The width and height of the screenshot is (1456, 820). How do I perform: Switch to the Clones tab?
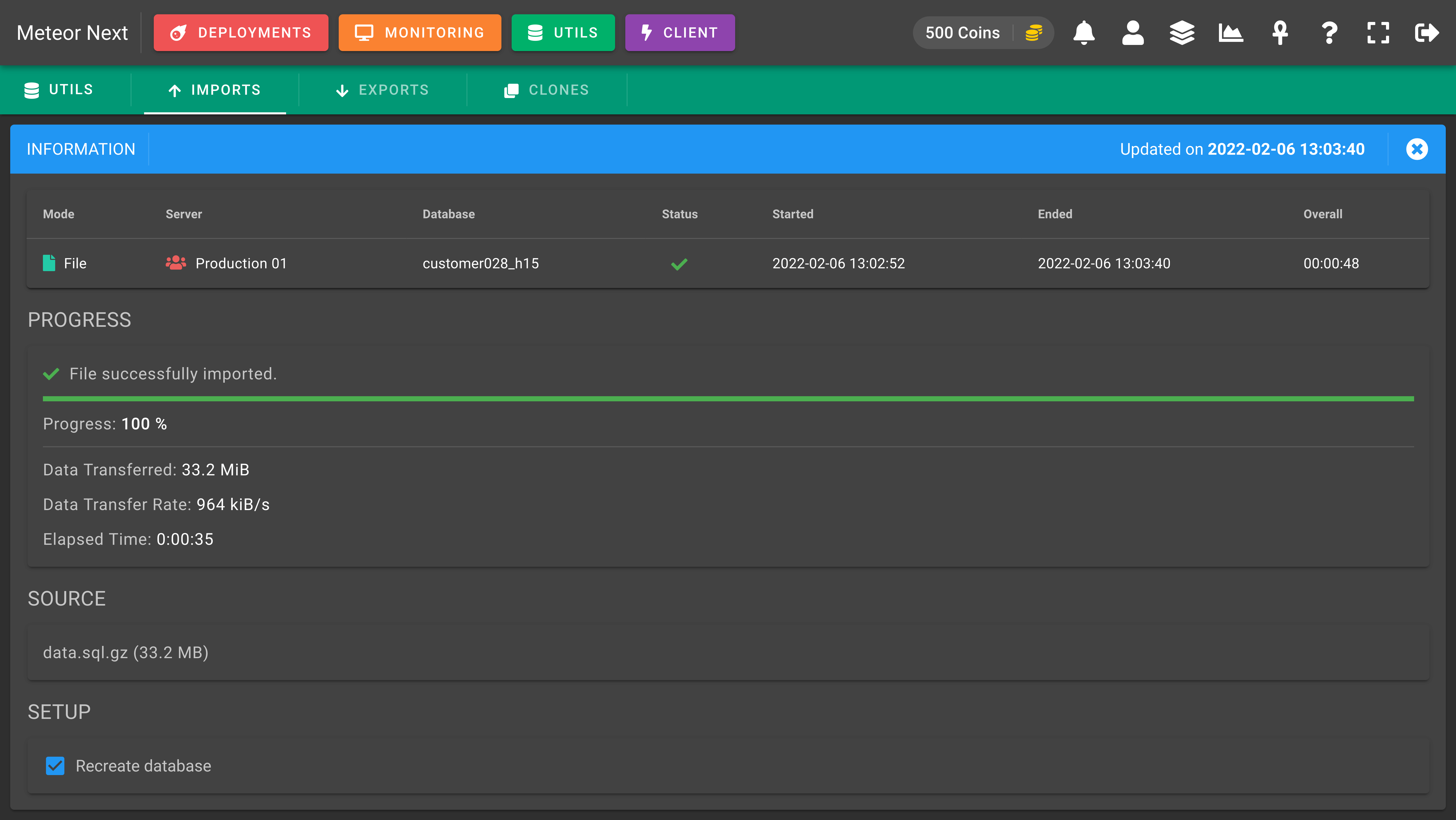click(x=547, y=90)
